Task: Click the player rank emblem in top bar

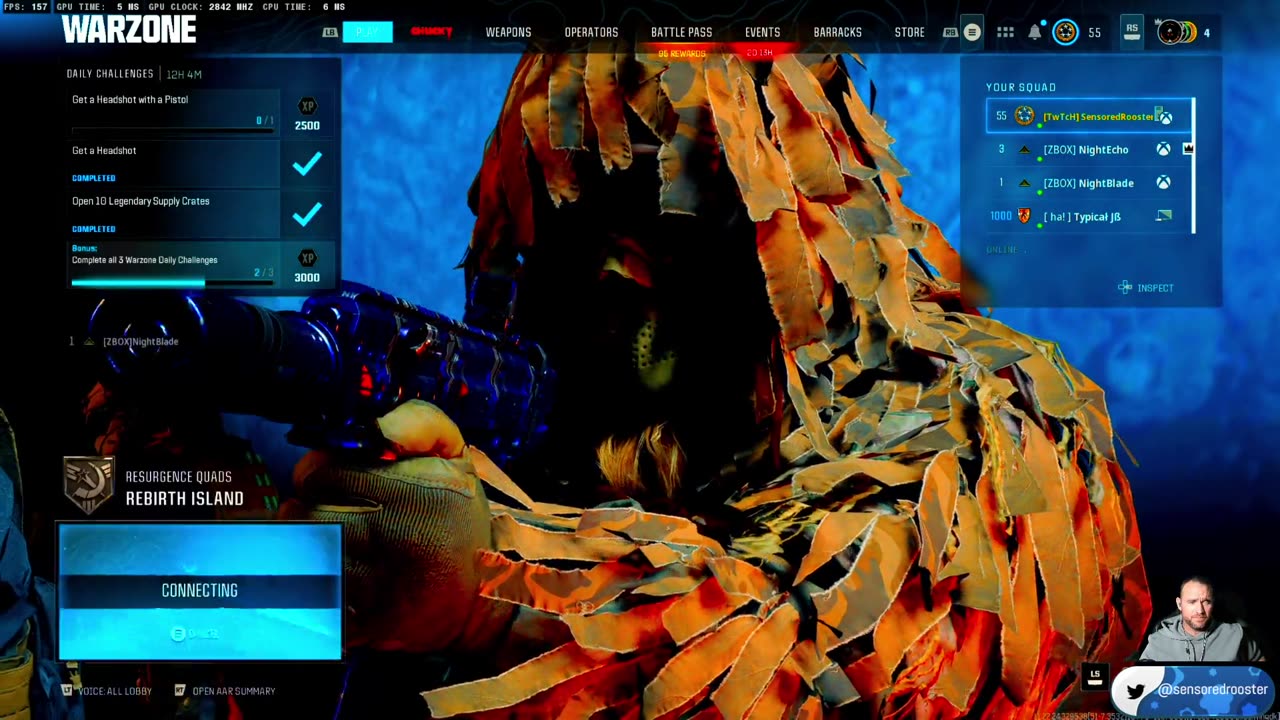Action: tap(1066, 32)
